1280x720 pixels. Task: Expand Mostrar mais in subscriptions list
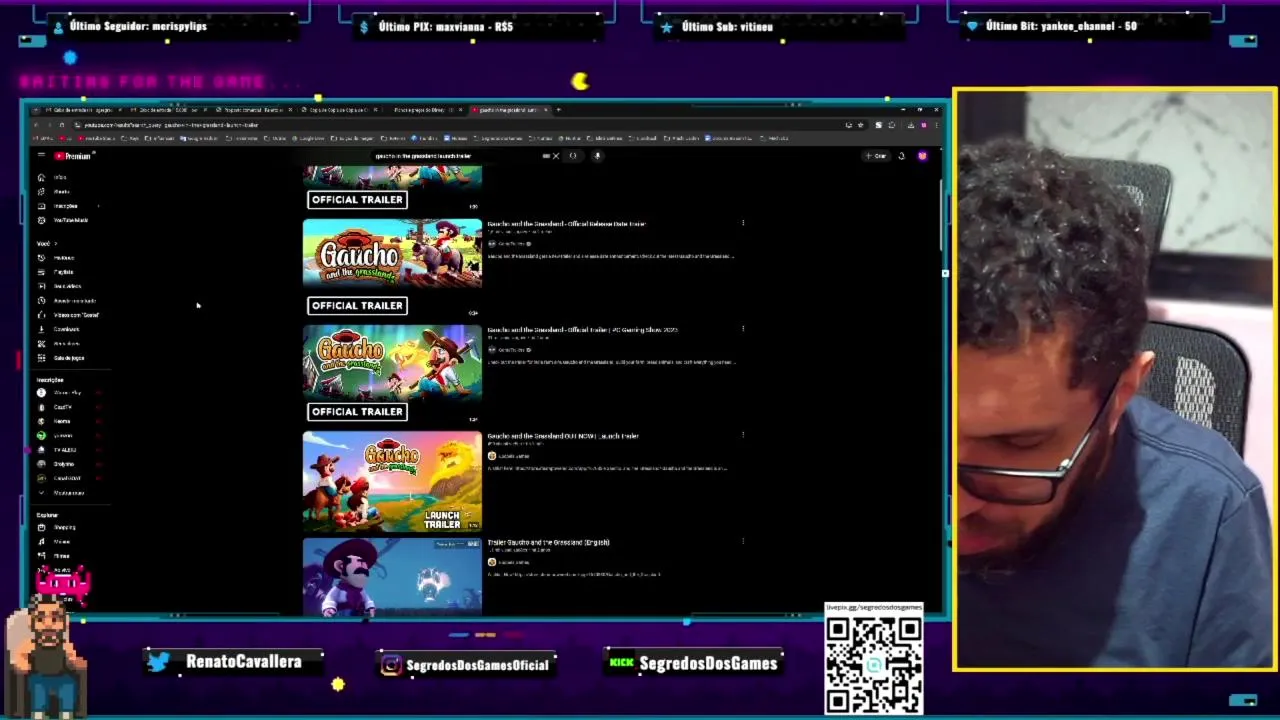pos(62,493)
